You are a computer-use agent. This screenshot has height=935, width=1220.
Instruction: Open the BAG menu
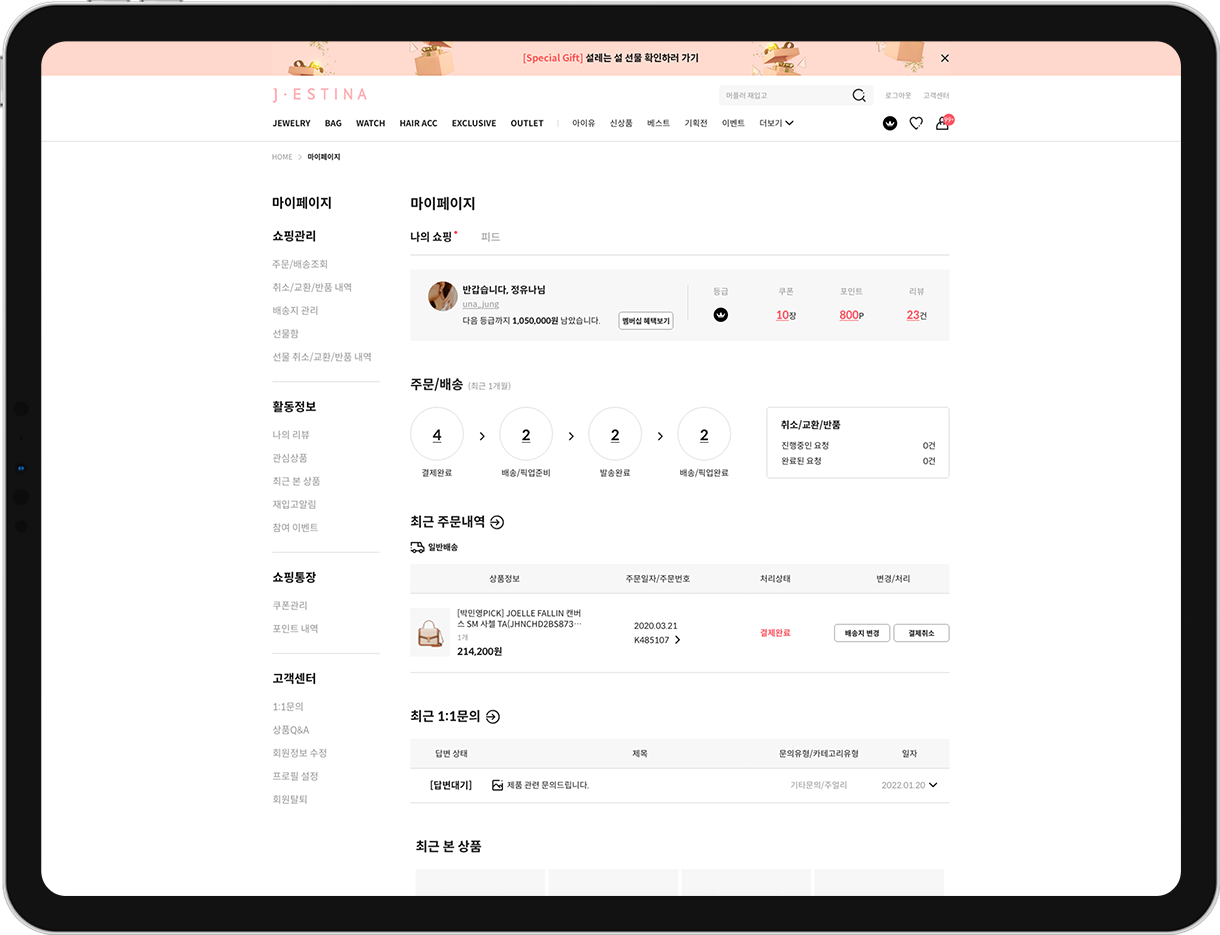(333, 123)
